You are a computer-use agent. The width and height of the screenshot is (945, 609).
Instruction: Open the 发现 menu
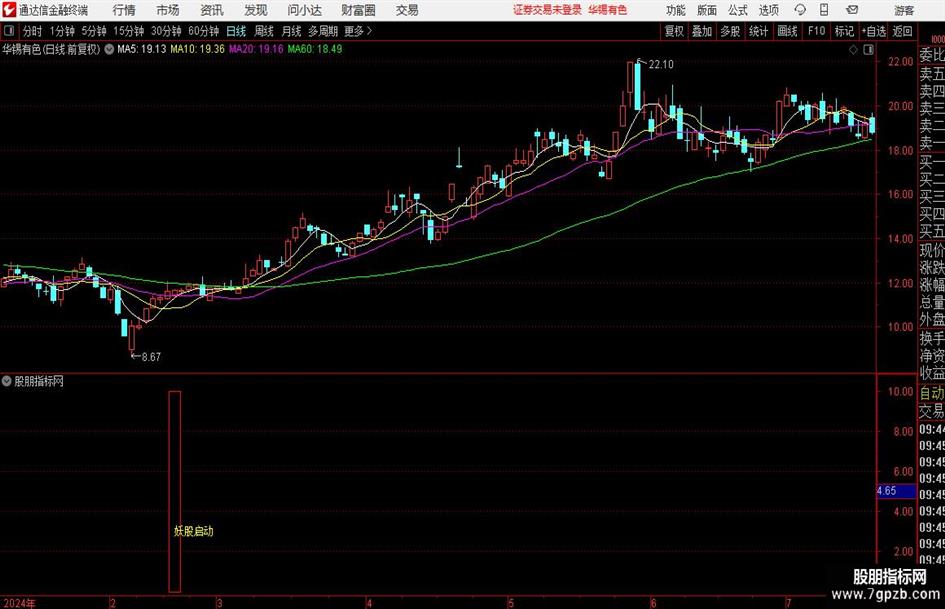coord(256,10)
